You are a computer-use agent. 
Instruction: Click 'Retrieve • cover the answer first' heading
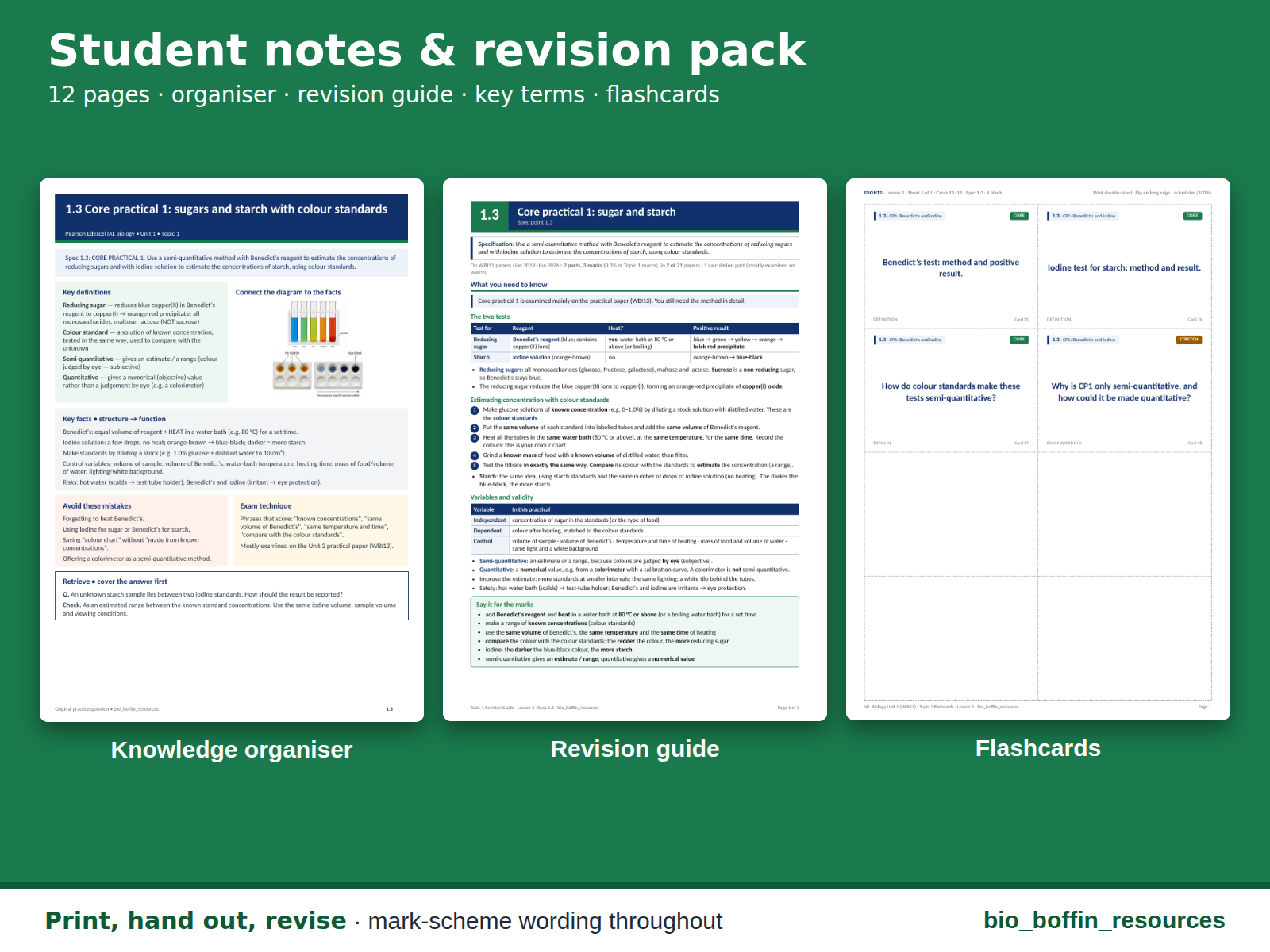coord(115,582)
